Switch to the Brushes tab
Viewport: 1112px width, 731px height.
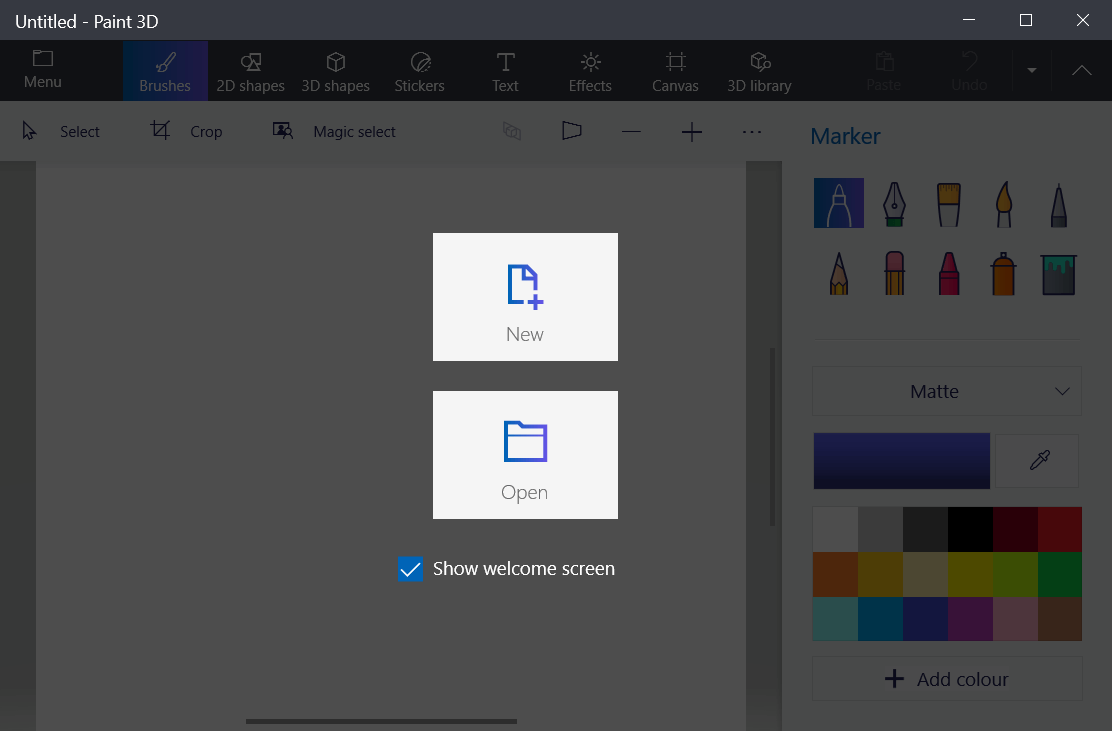coord(165,71)
